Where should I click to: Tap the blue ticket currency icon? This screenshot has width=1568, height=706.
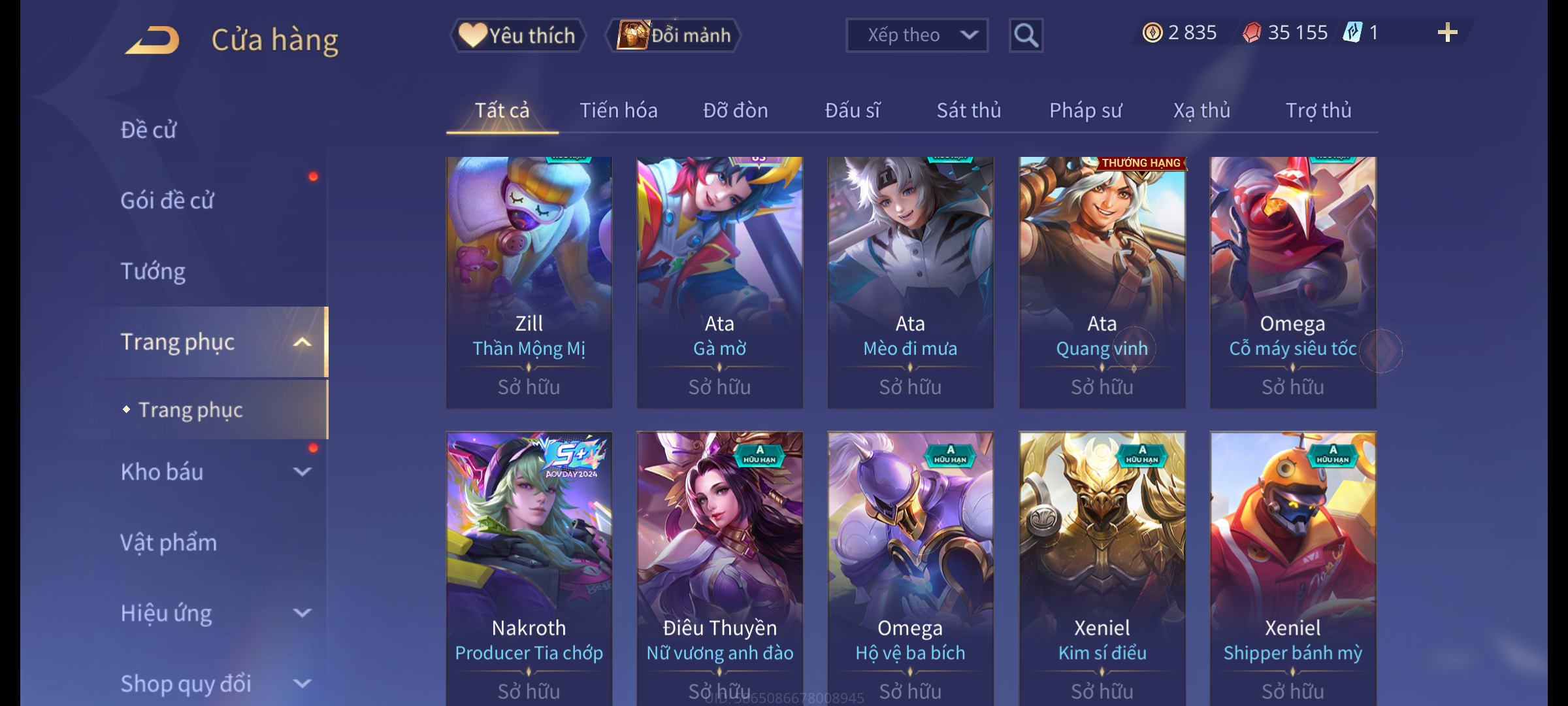(1352, 33)
